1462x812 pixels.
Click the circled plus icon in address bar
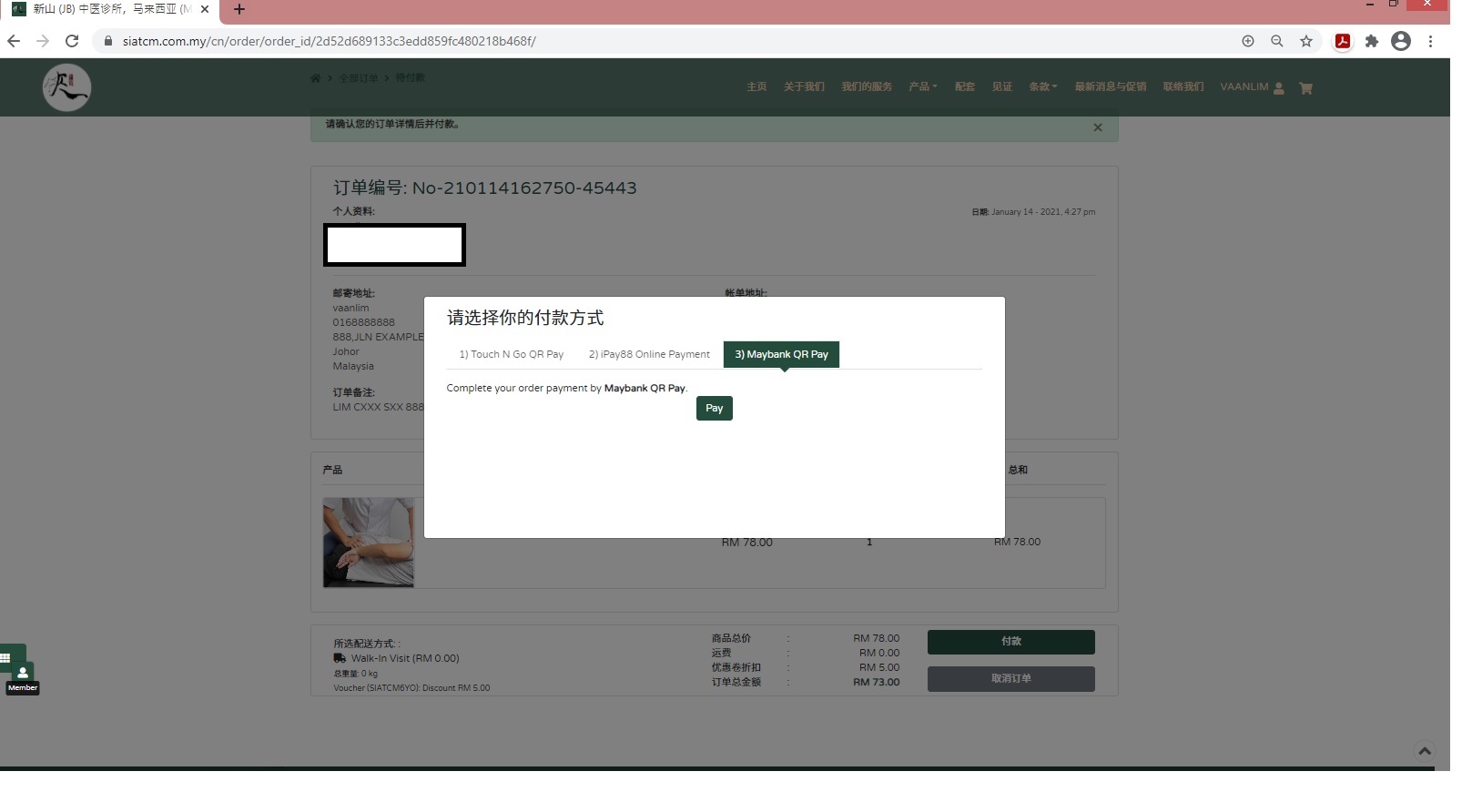(1248, 41)
